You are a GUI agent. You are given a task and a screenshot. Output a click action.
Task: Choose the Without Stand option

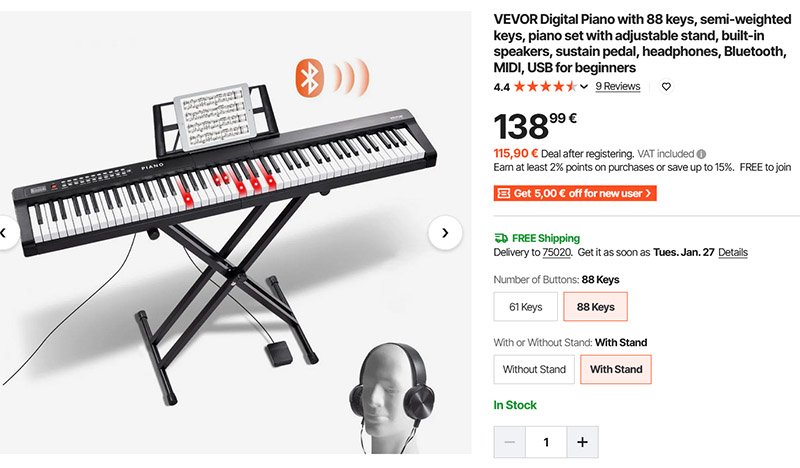[x=534, y=370]
